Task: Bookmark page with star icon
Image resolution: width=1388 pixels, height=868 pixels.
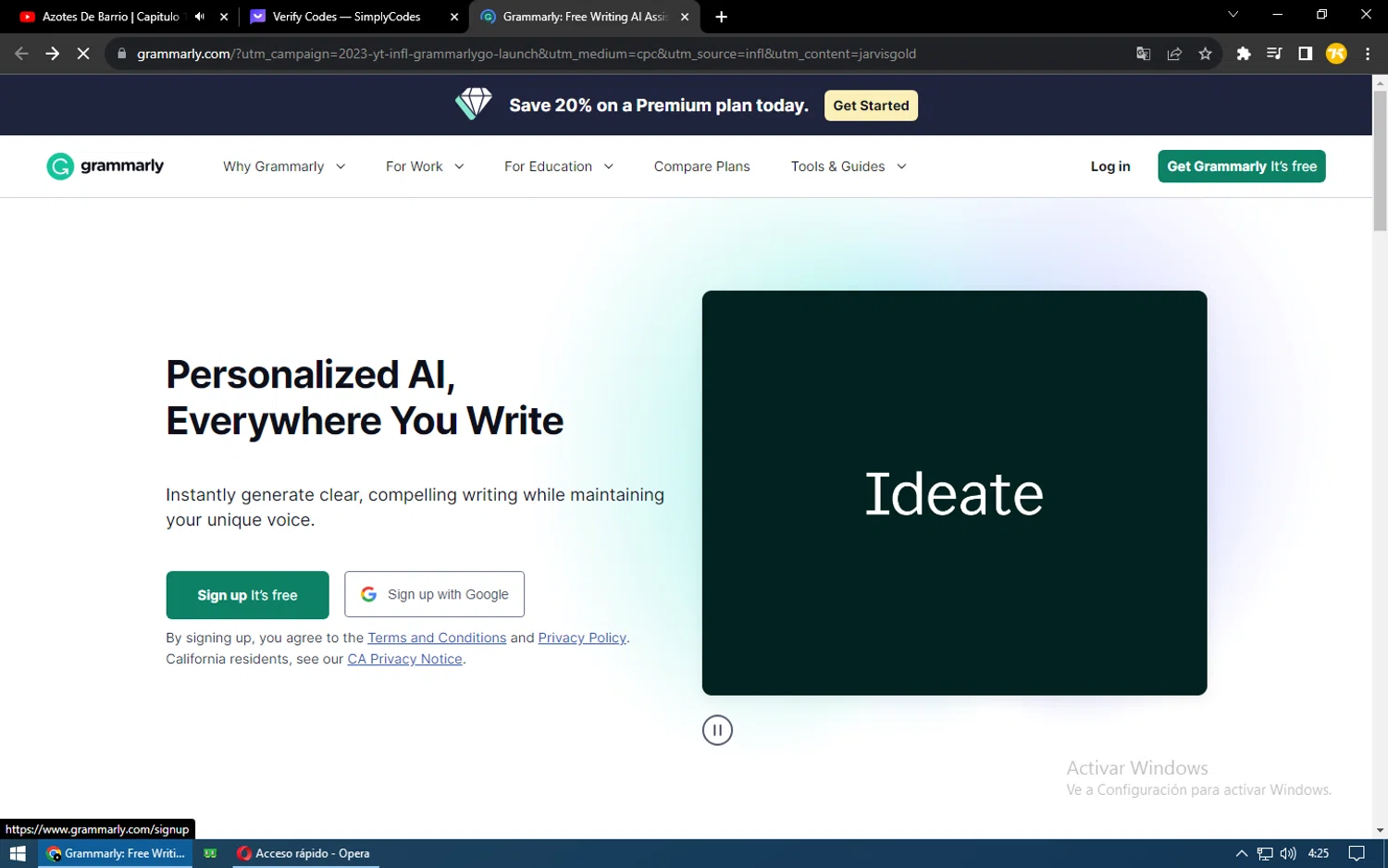Action: pos(1205,54)
